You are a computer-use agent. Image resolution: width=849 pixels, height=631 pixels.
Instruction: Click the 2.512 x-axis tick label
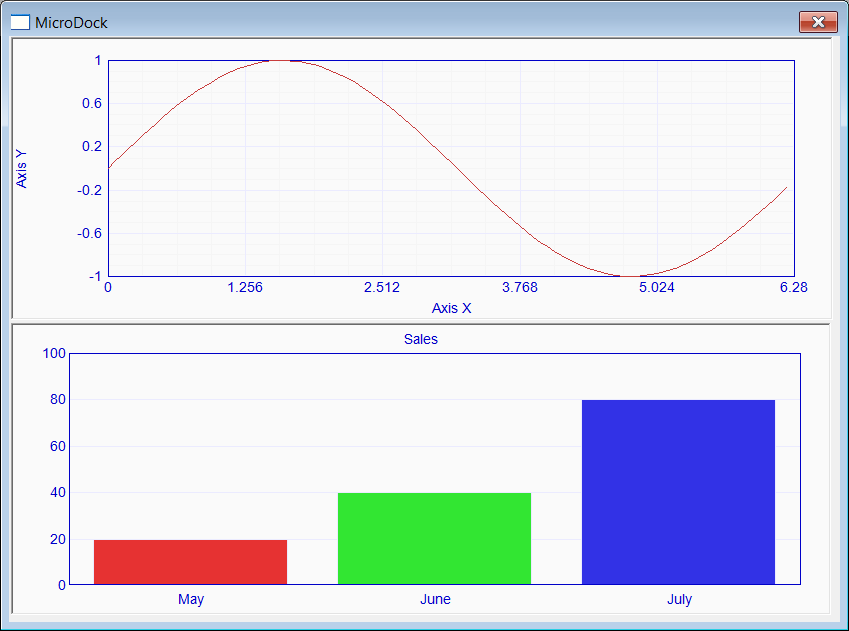382,287
